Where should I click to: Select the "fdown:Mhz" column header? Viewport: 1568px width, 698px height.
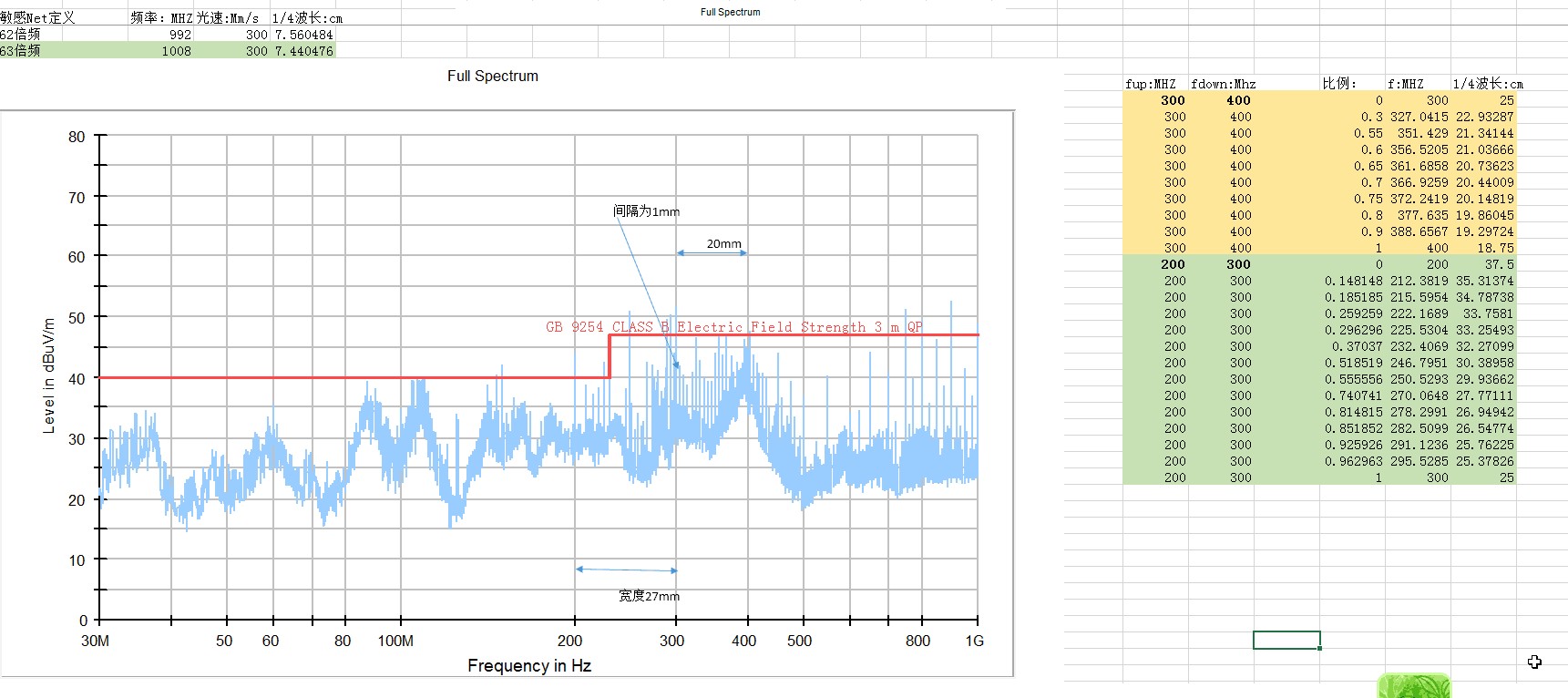coord(1224,84)
